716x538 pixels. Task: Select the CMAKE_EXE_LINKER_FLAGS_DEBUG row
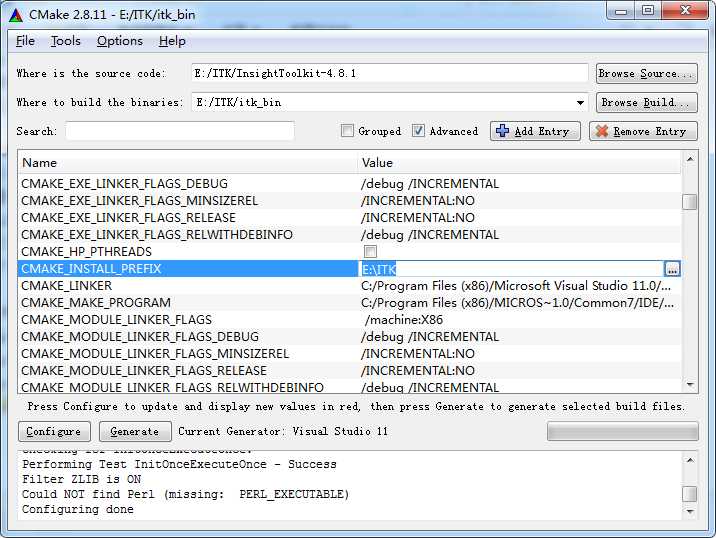(349, 184)
